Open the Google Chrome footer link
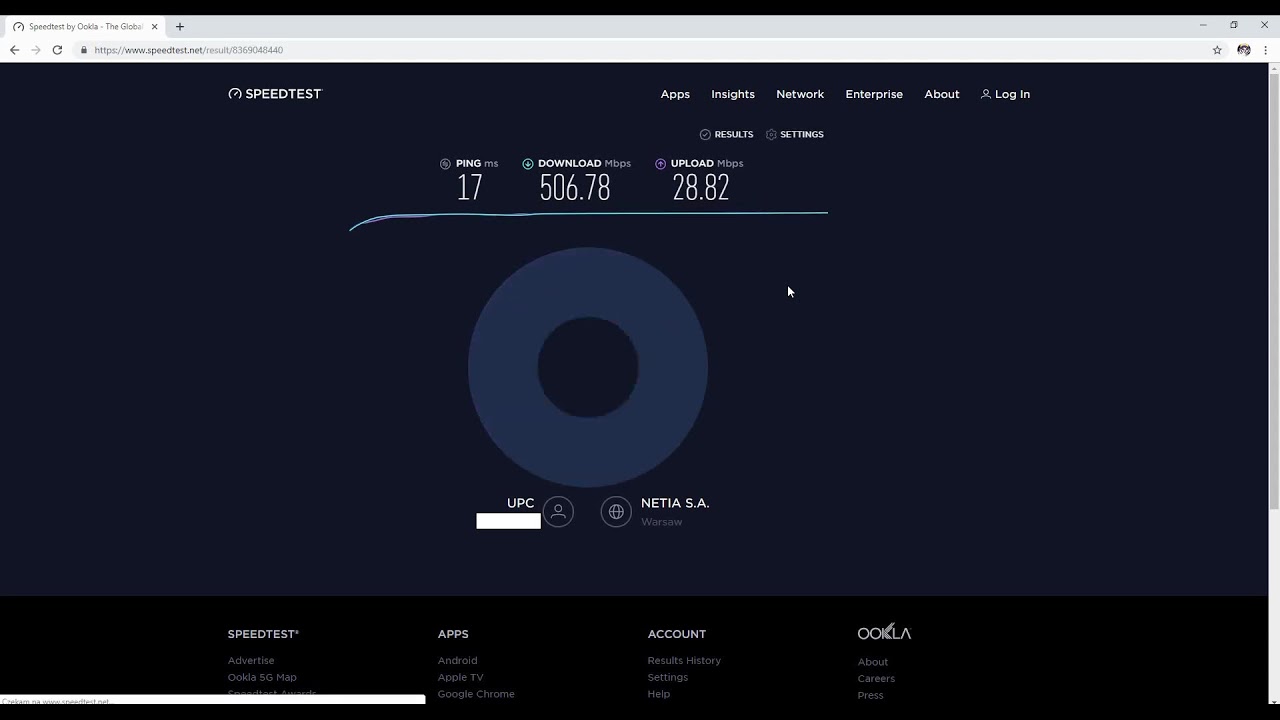 [x=476, y=694]
